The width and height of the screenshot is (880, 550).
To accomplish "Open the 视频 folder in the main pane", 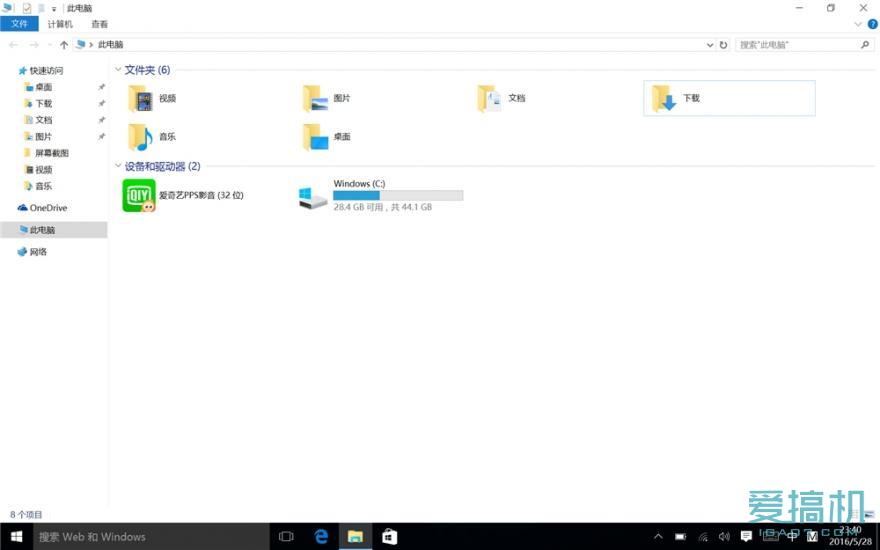I will coord(153,99).
